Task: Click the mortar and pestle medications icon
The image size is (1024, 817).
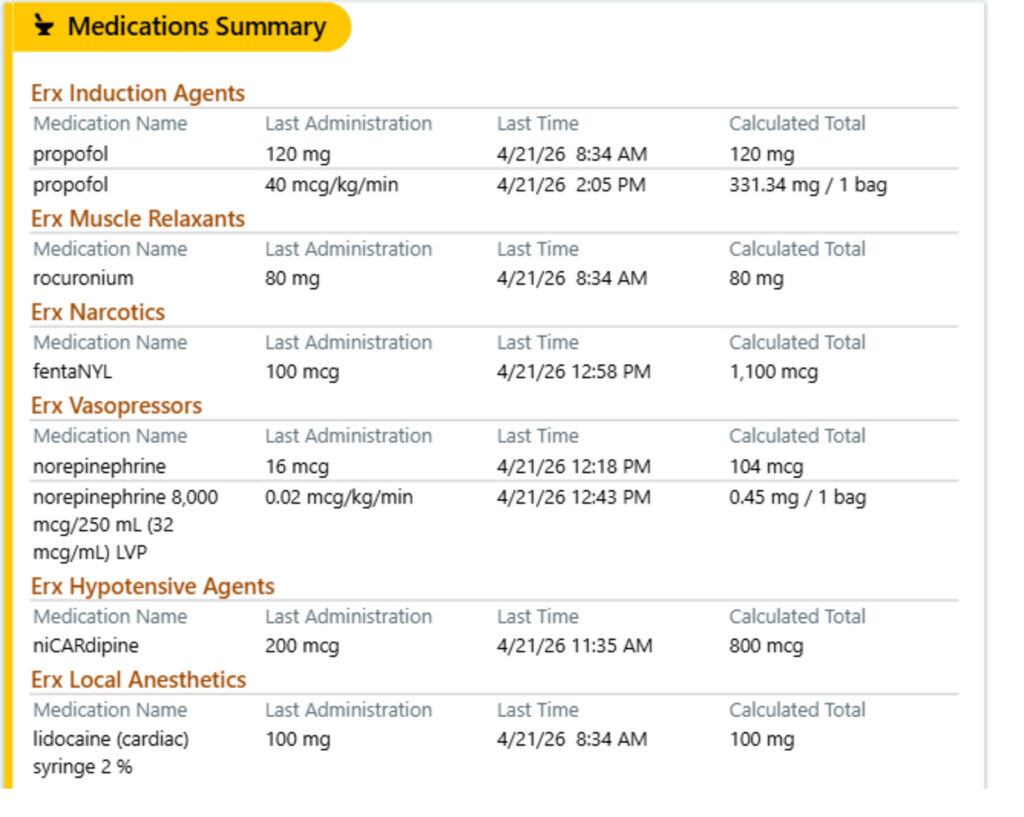Action: [x=44, y=25]
